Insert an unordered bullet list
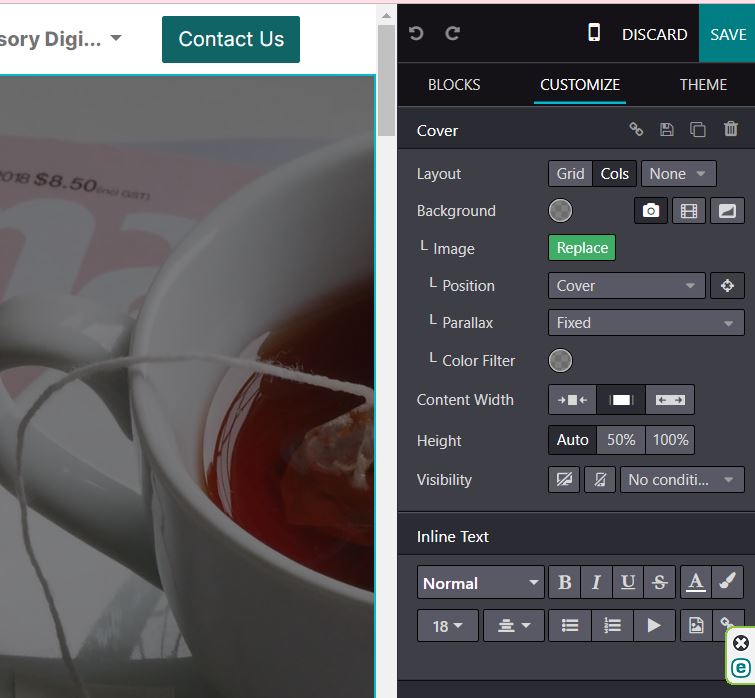 click(x=570, y=626)
